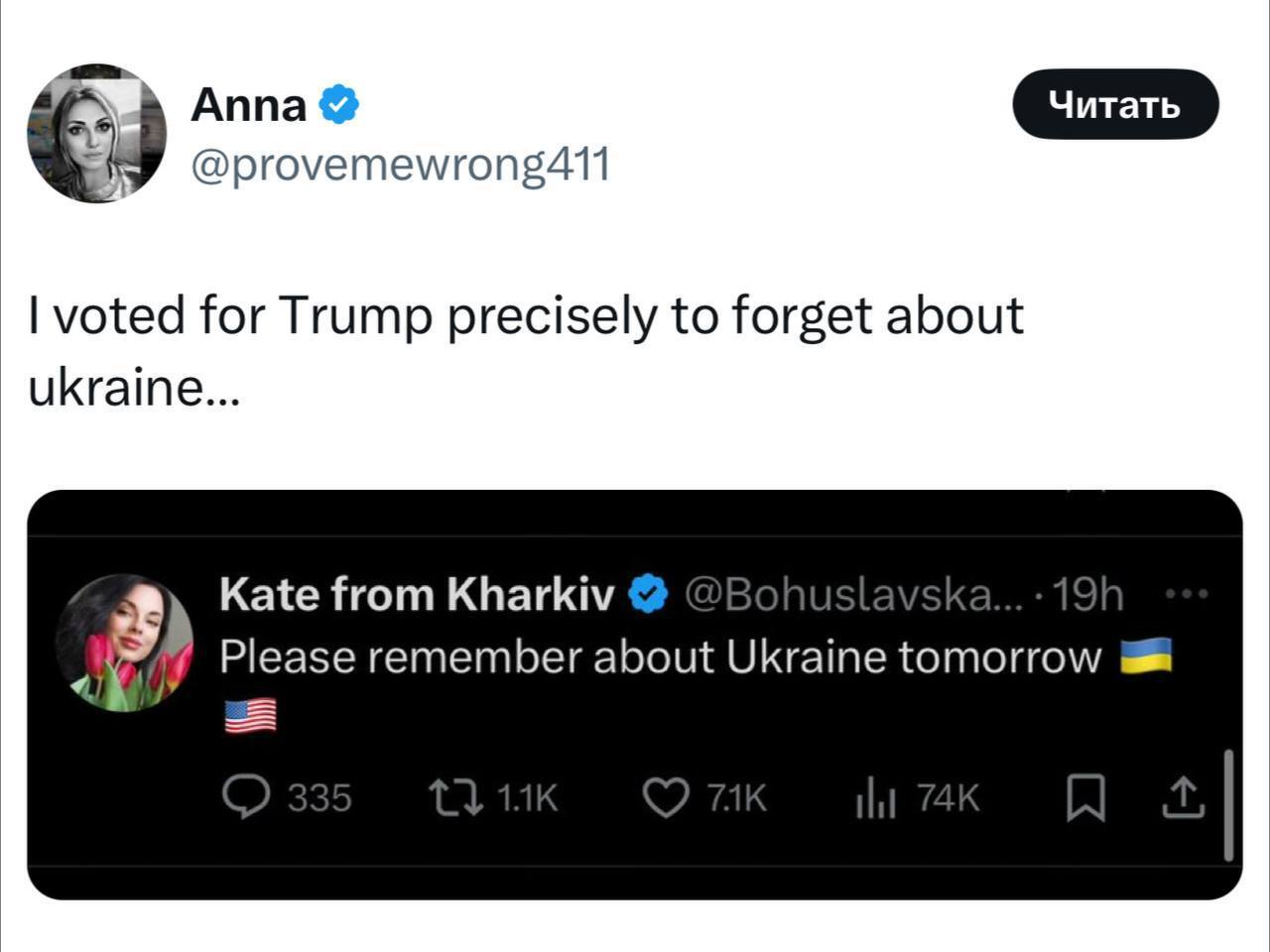This screenshot has height=952, width=1270.
Task: Click the retweet icon with 1.1K
Action: 454,797
